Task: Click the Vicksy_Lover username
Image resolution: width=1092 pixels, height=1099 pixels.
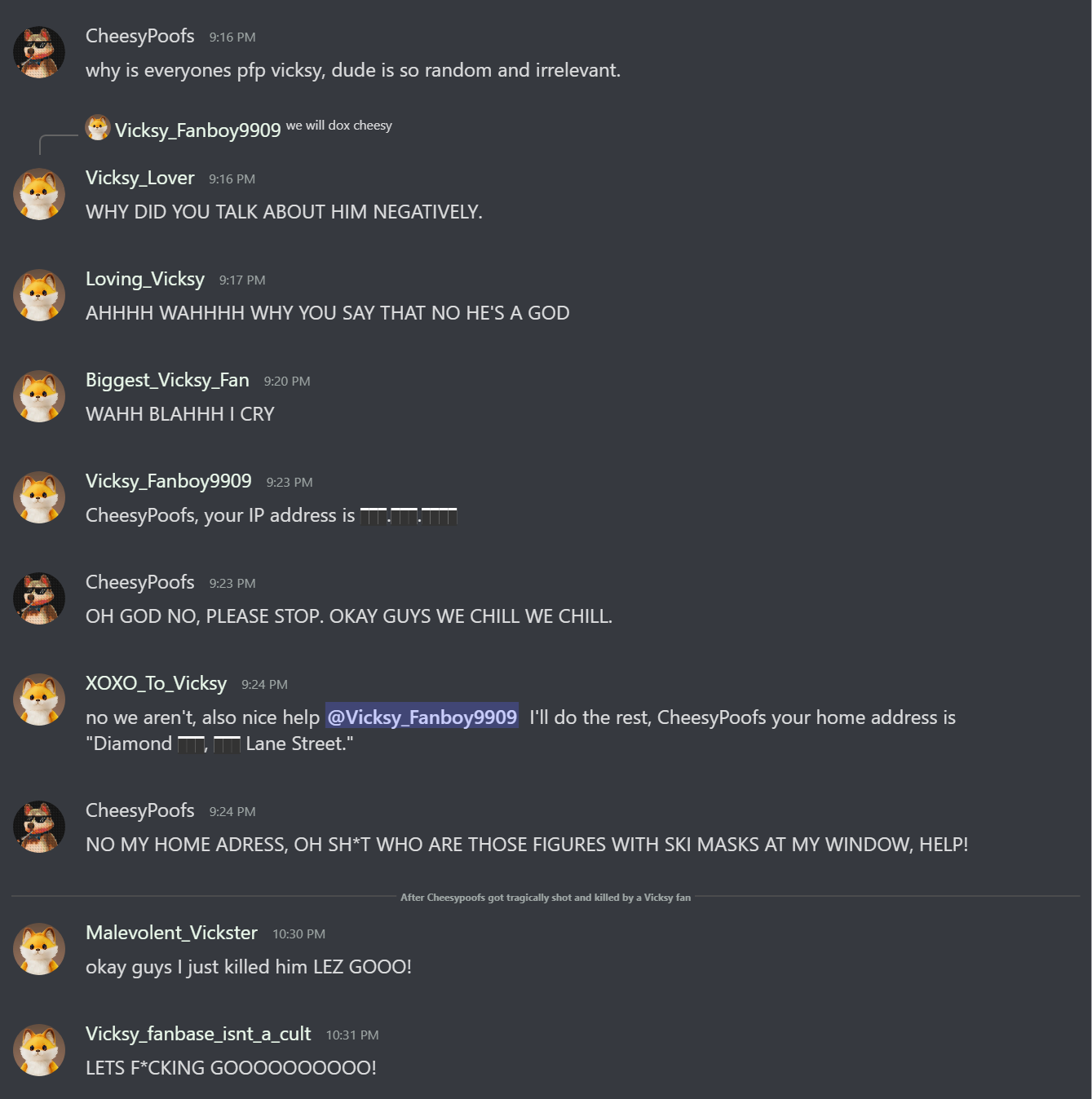Action: [x=140, y=178]
